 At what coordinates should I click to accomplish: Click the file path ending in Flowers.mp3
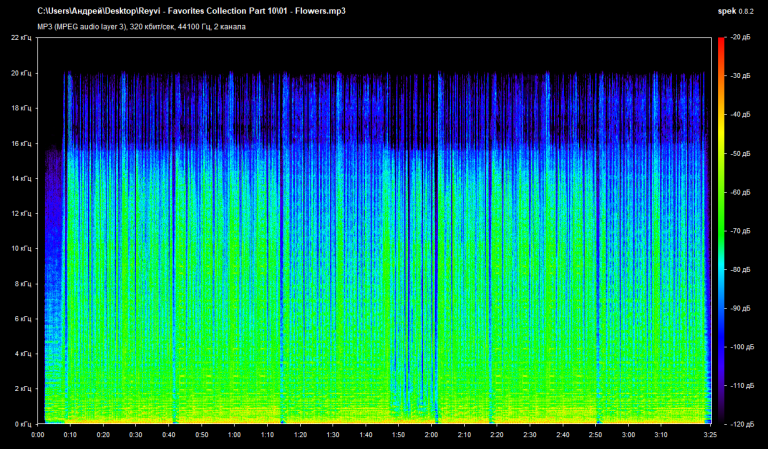click(192, 11)
